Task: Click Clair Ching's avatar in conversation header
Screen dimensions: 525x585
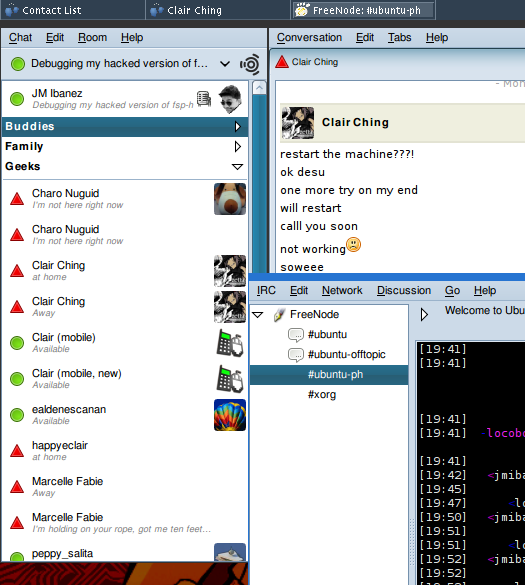Action: tap(297, 123)
